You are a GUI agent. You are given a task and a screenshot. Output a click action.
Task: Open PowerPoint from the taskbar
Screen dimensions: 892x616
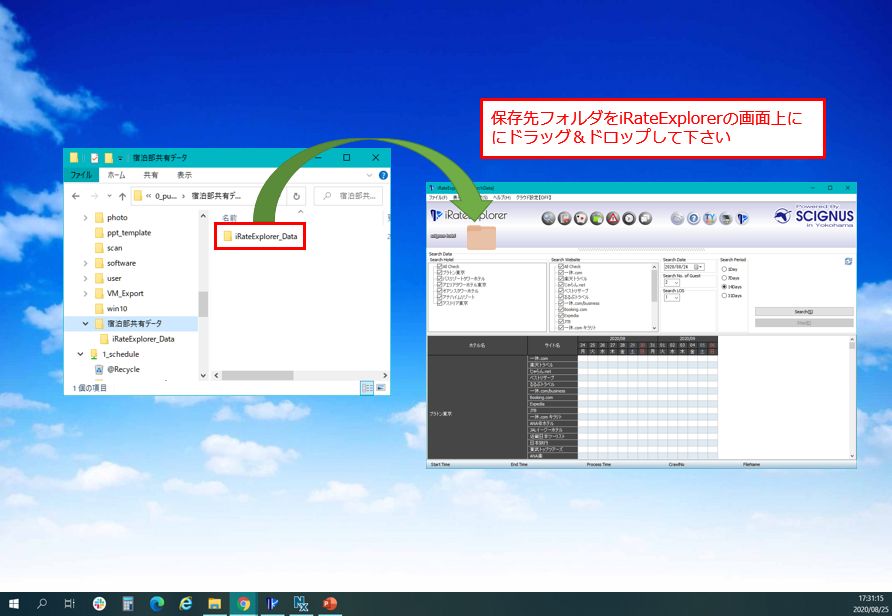coord(329,603)
